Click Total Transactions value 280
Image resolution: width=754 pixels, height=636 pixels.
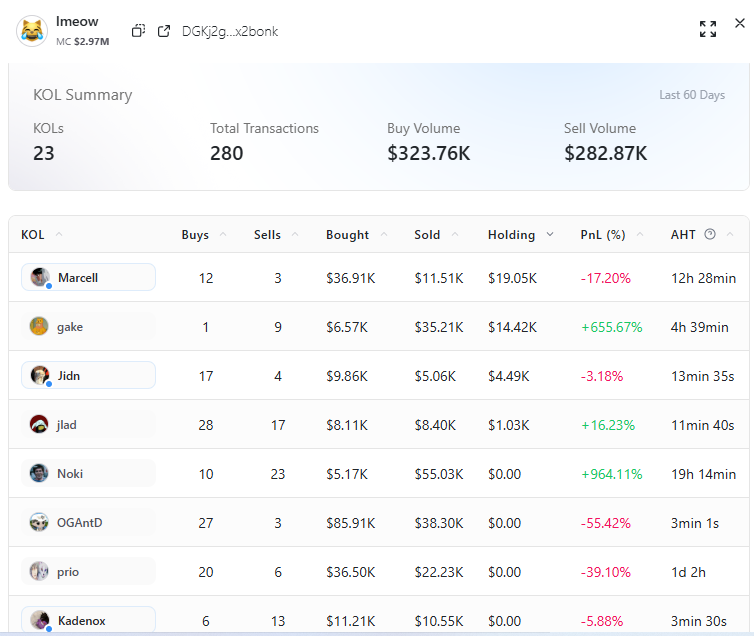226,153
